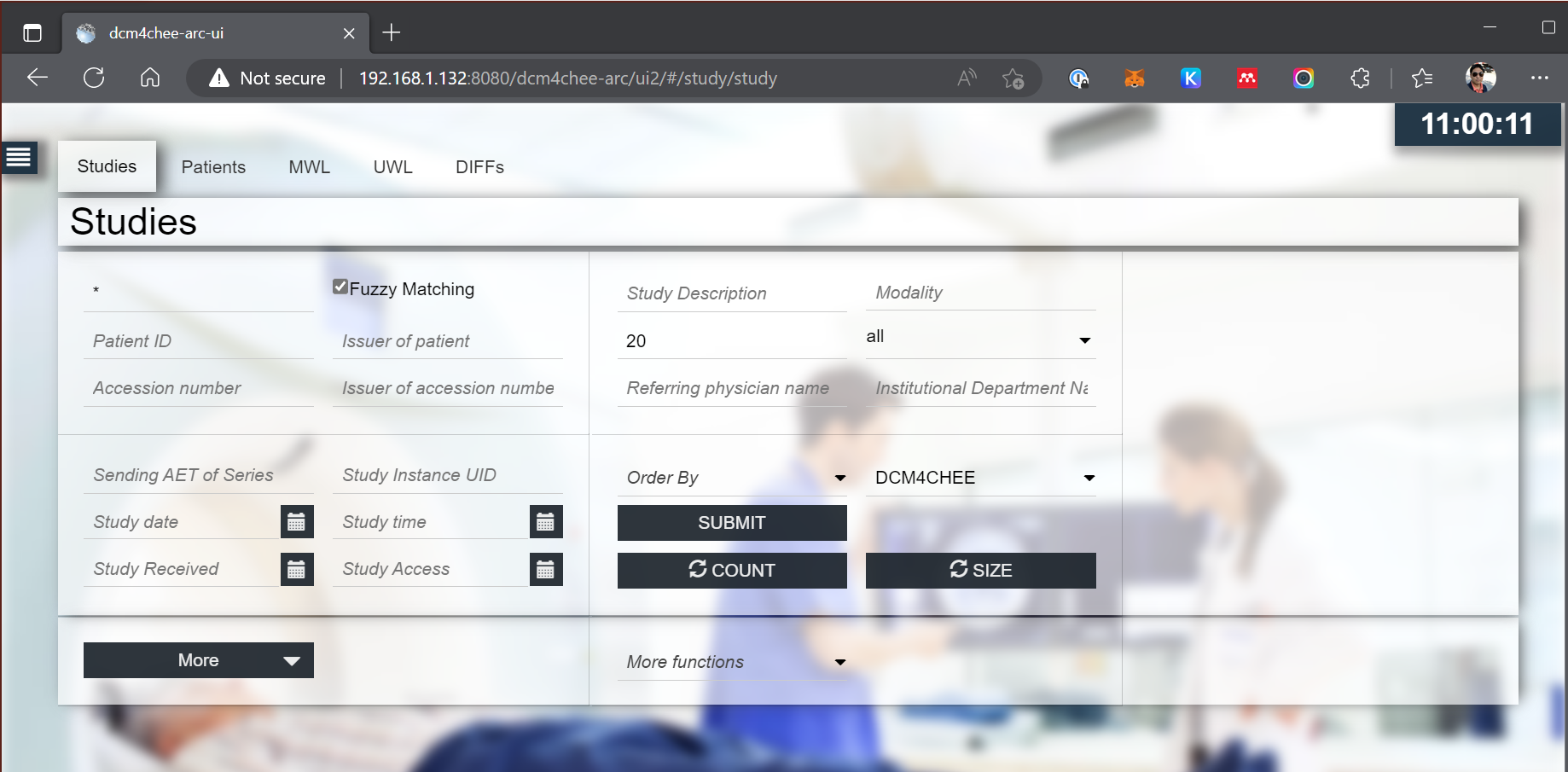Screen dimensions: 1568x772
Task: Click the SIZE button
Action: pos(980,570)
